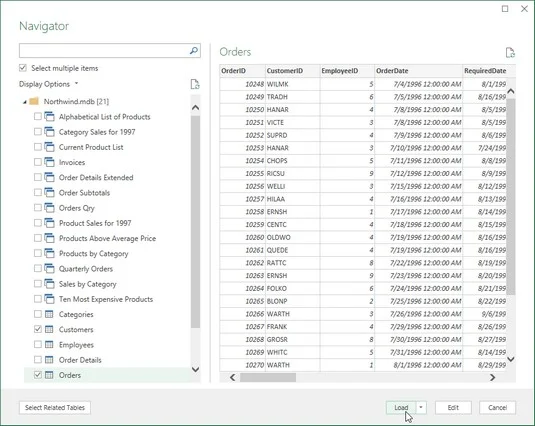Check the Employees table checkbox
Image resolution: width=535 pixels, height=426 pixels.
(38, 344)
